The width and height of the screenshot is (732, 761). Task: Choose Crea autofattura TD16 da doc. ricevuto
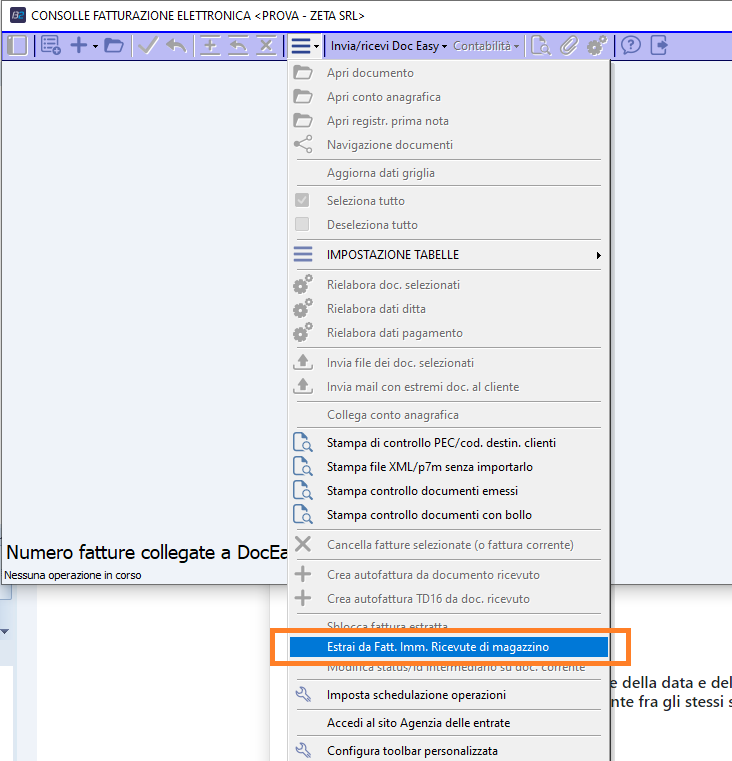pyautogui.click(x=449, y=598)
